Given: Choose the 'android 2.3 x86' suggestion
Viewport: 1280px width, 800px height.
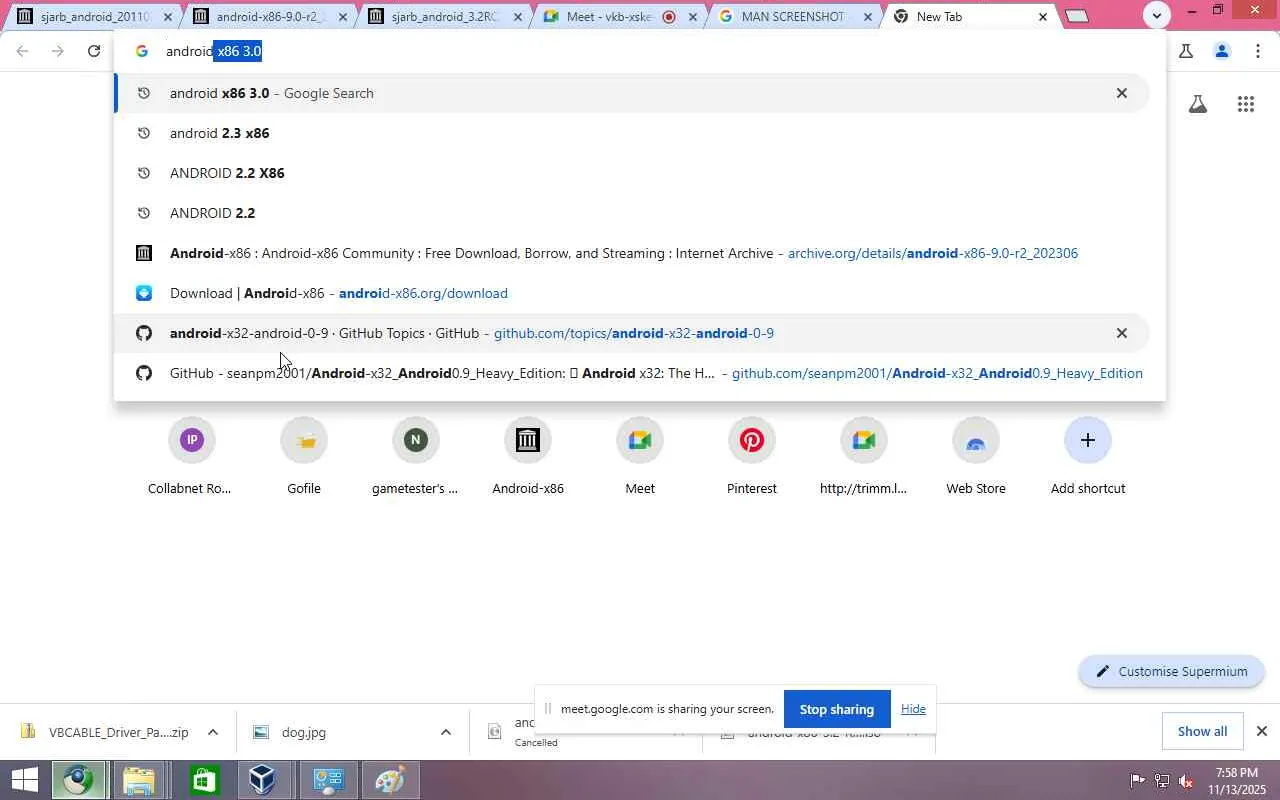Looking at the screenshot, I should 631,133.
